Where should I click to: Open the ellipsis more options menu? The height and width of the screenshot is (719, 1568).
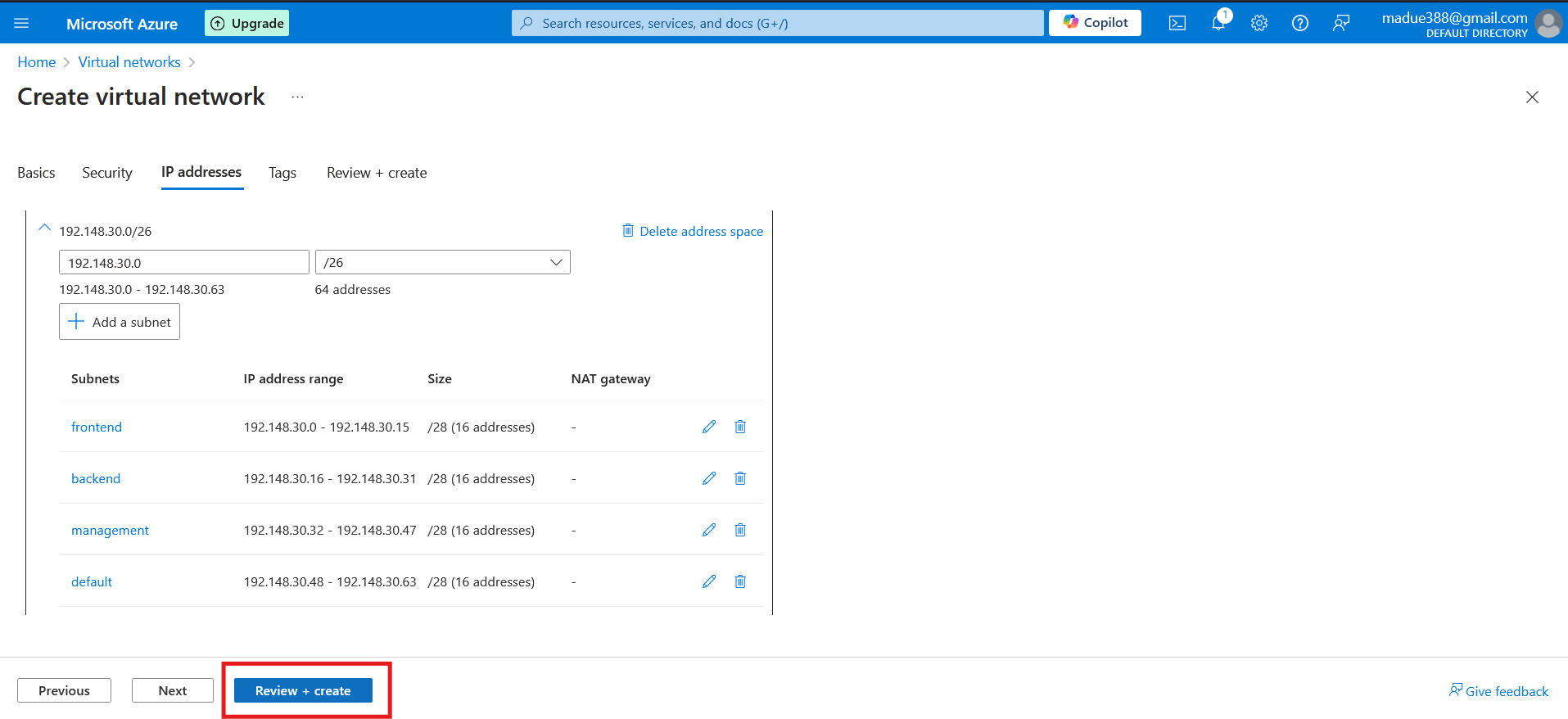point(297,97)
